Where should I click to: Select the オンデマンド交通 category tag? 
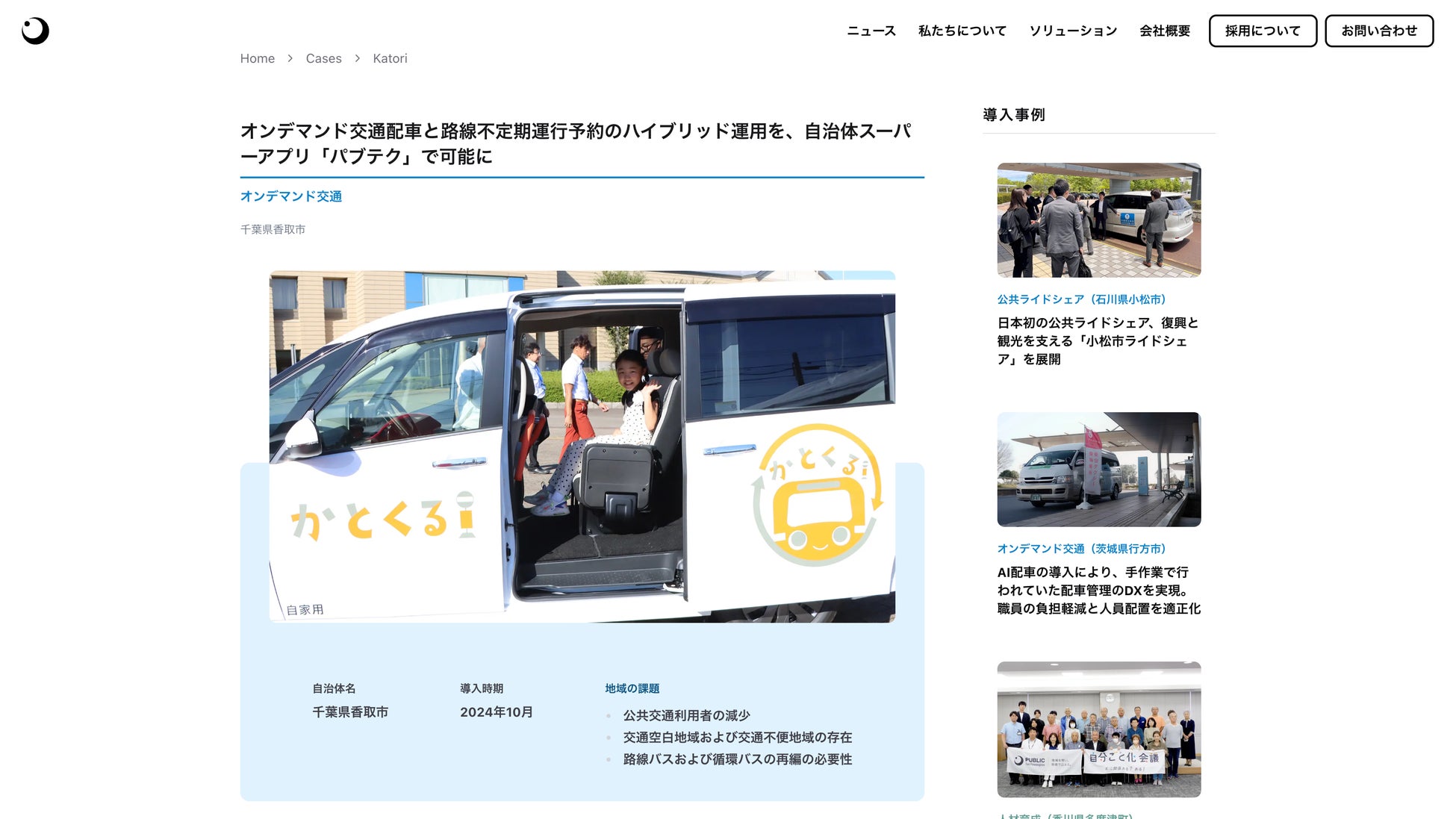(290, 196)
